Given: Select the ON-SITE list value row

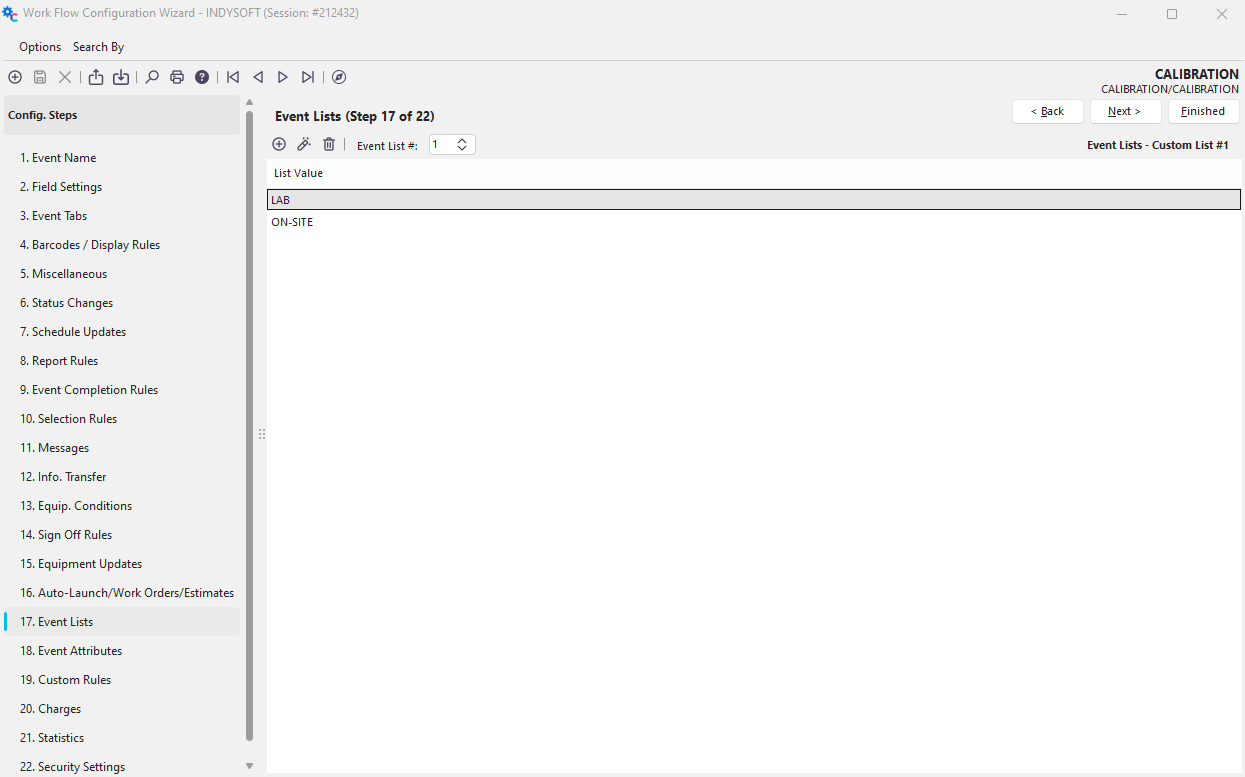Looking at the screenshot, I should (x=292, y=222).
